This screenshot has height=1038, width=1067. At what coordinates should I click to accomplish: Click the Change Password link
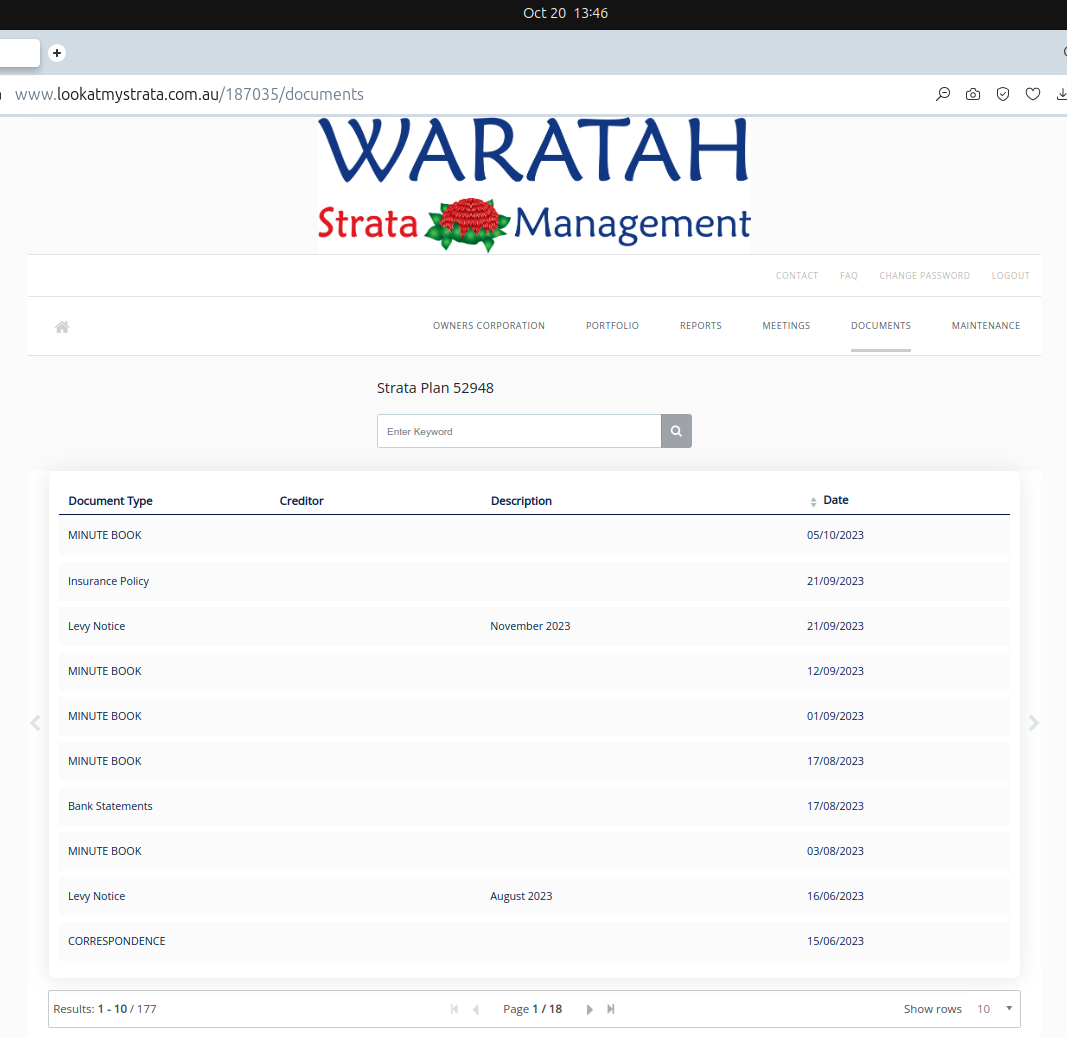click(924, 276)
